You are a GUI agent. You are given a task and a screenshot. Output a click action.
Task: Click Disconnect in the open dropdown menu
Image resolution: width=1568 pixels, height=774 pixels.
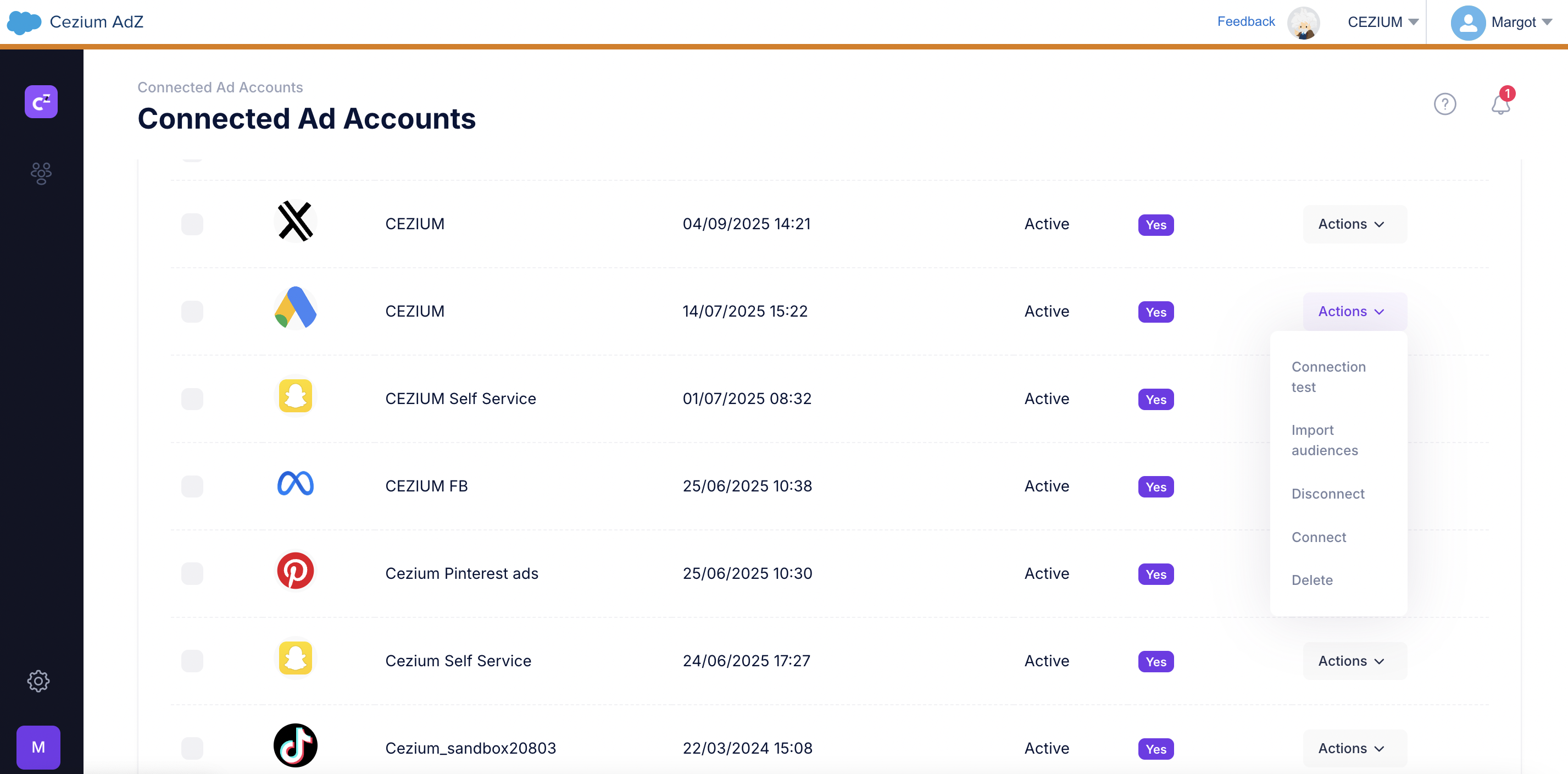pyautogui.click(x=1327, y=494)
